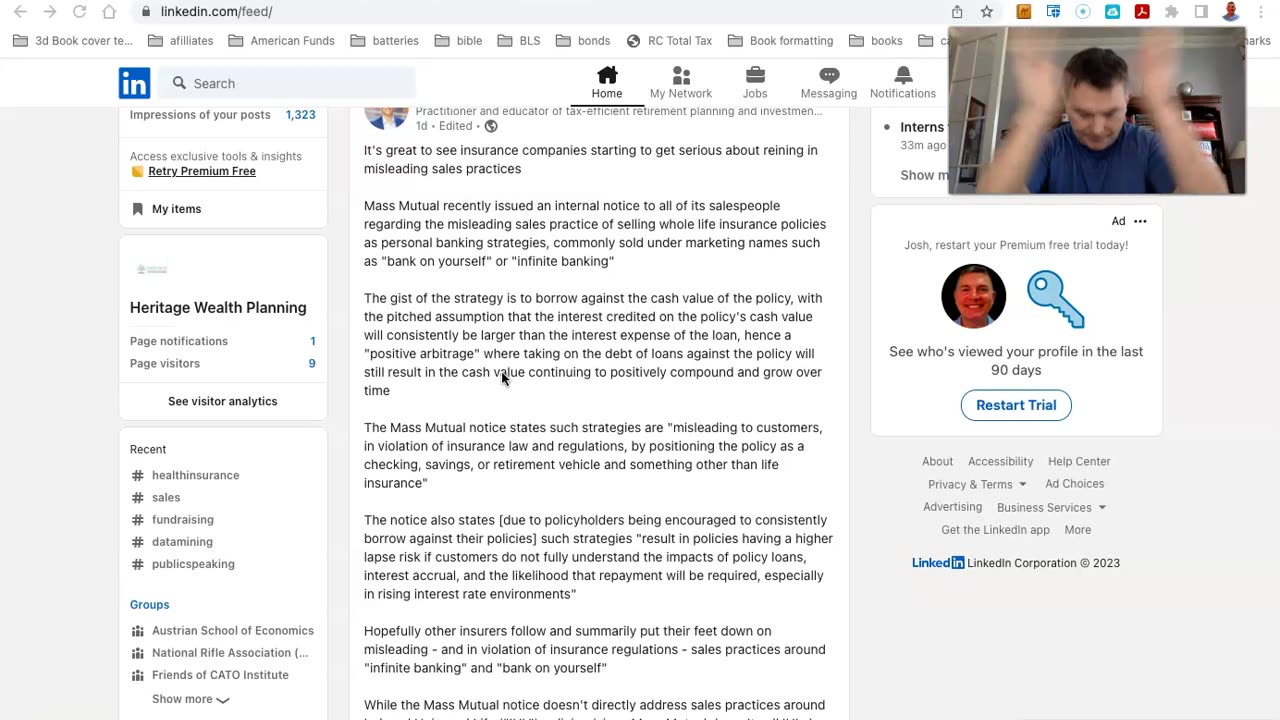1280x720 pixels.
Task: Open the Adobe Acrobat extension icon
Action: pyautogui.click(x=1142, y=12)
